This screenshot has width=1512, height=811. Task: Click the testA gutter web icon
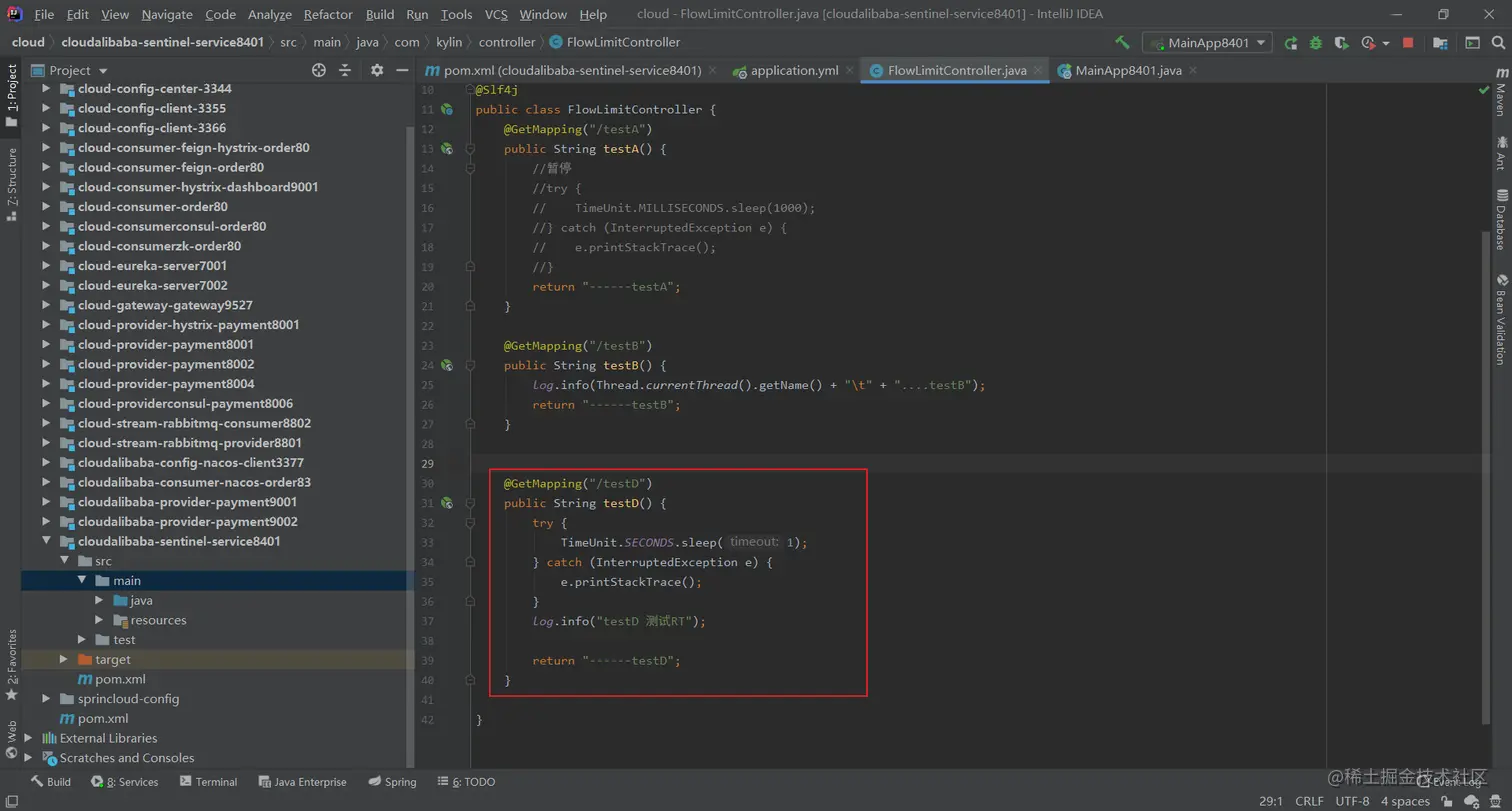[x=447, y=148]
